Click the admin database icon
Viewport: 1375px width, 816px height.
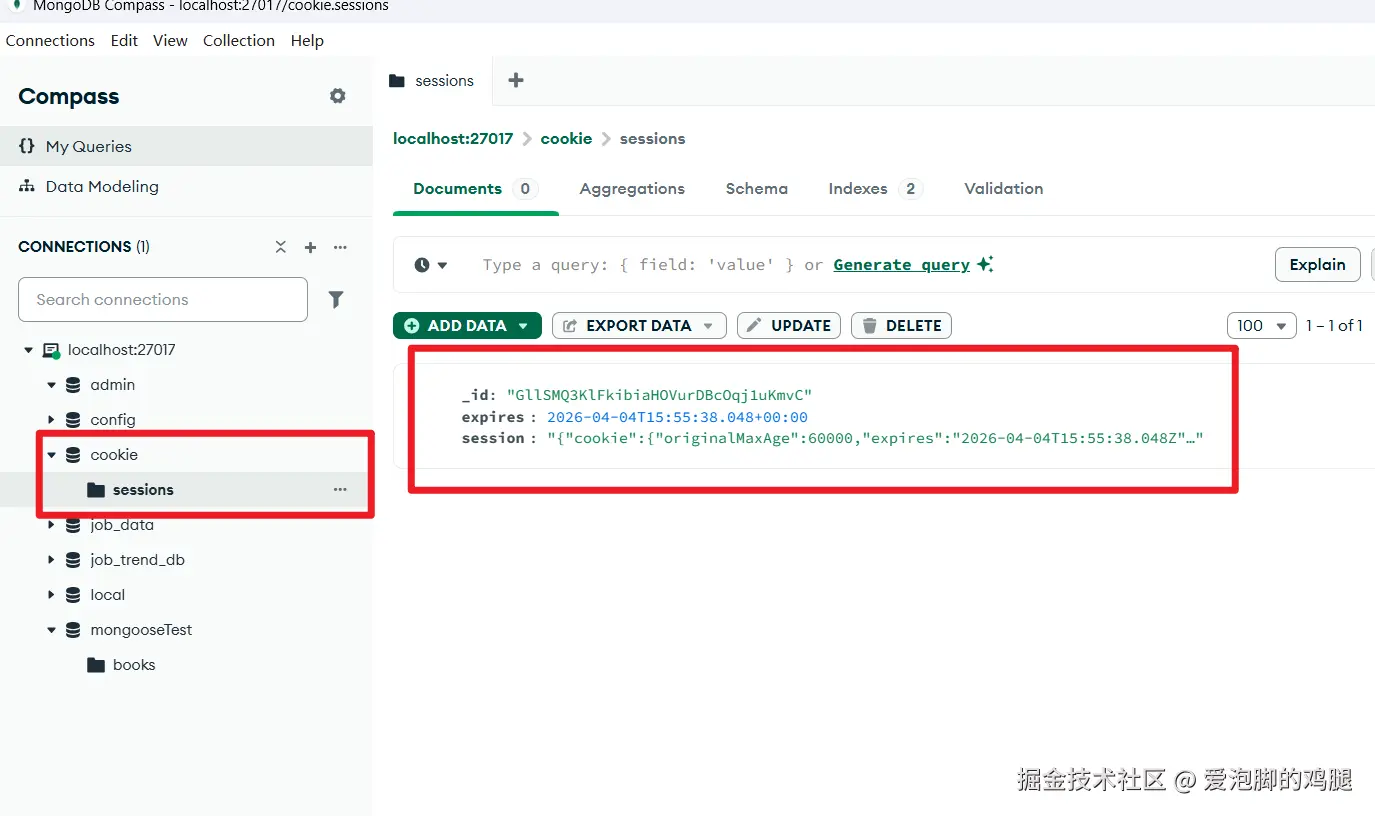[73, 385]
